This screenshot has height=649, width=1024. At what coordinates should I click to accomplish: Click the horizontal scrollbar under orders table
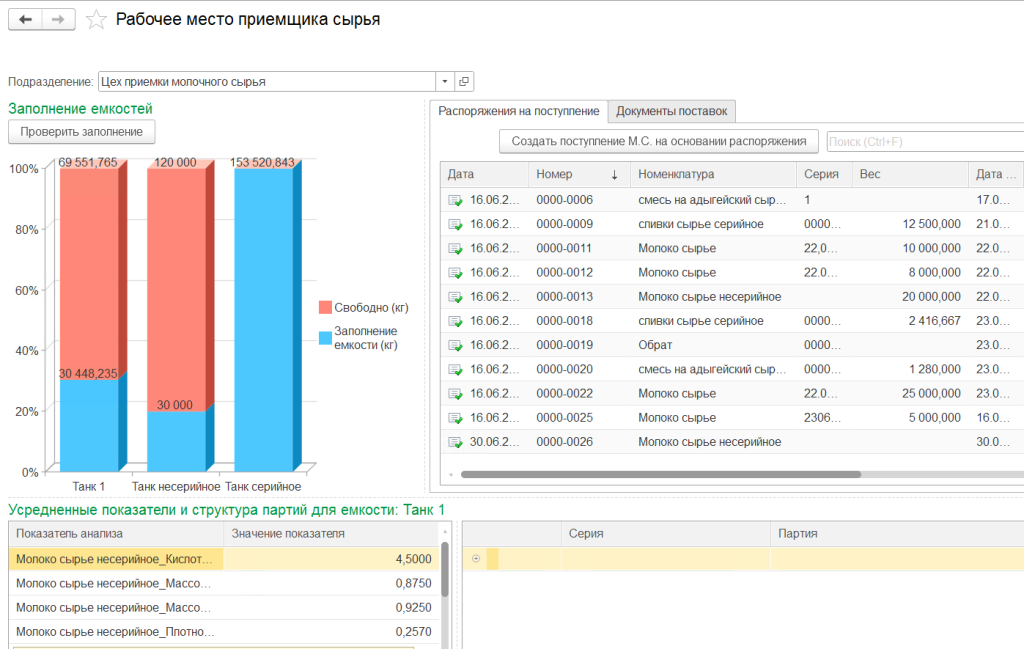tap(660, 475)
